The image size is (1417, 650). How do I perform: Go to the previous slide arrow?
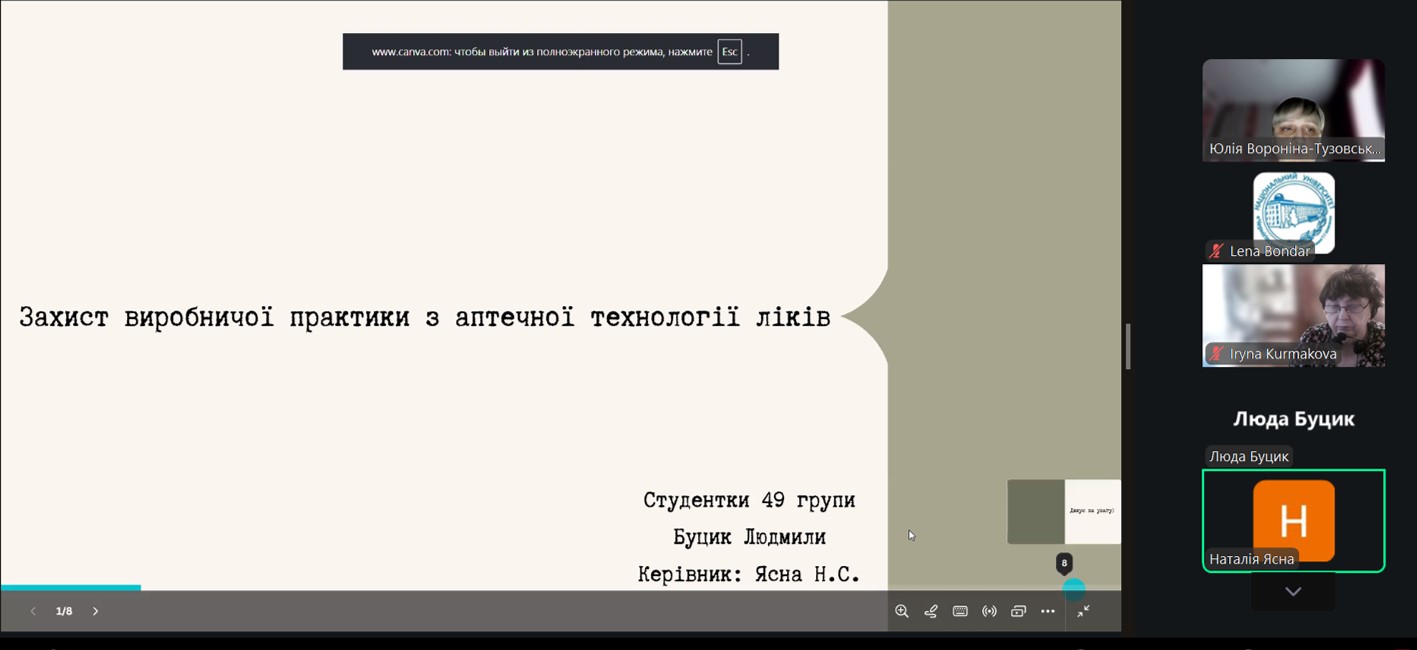point(33,611)
